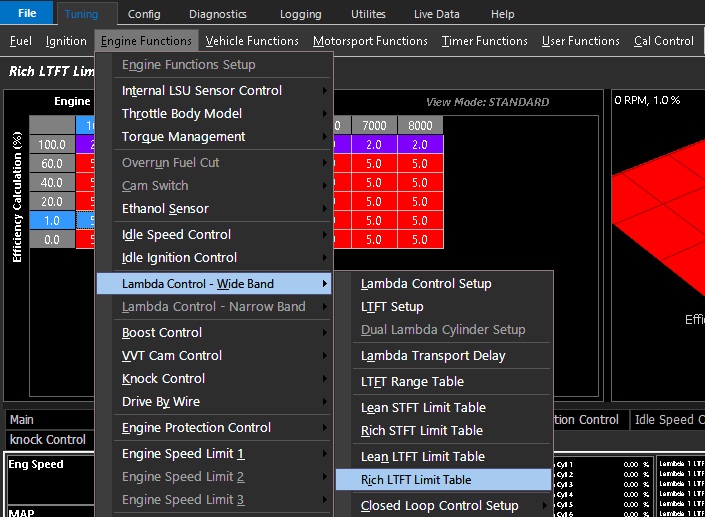The image size is (705, 517).
Task: Expand Knock Control submenu arrow
Action: pos(325,379)
